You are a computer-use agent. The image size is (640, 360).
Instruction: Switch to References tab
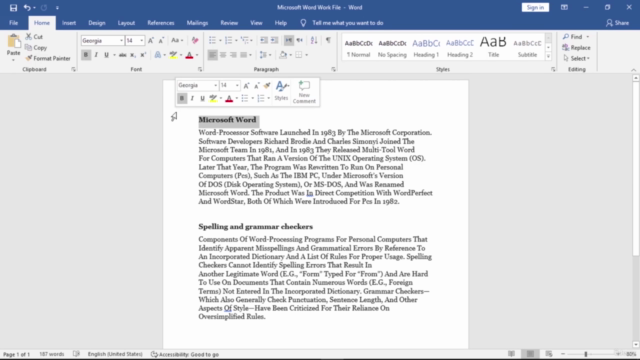pyautogui.click(x=161, y=23)
